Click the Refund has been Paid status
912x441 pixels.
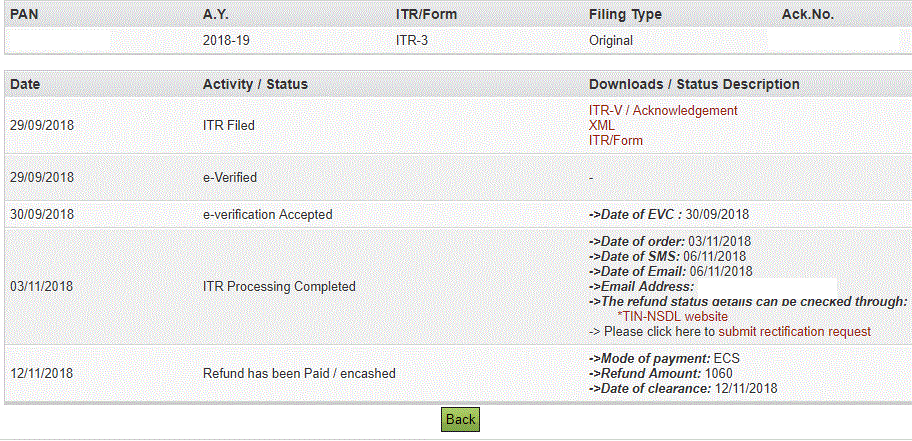click(299, 373)
